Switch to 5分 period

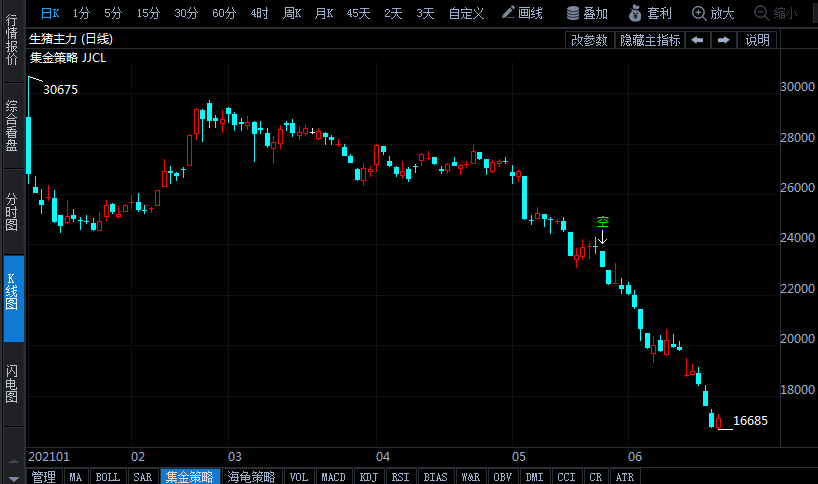point(113,14)
